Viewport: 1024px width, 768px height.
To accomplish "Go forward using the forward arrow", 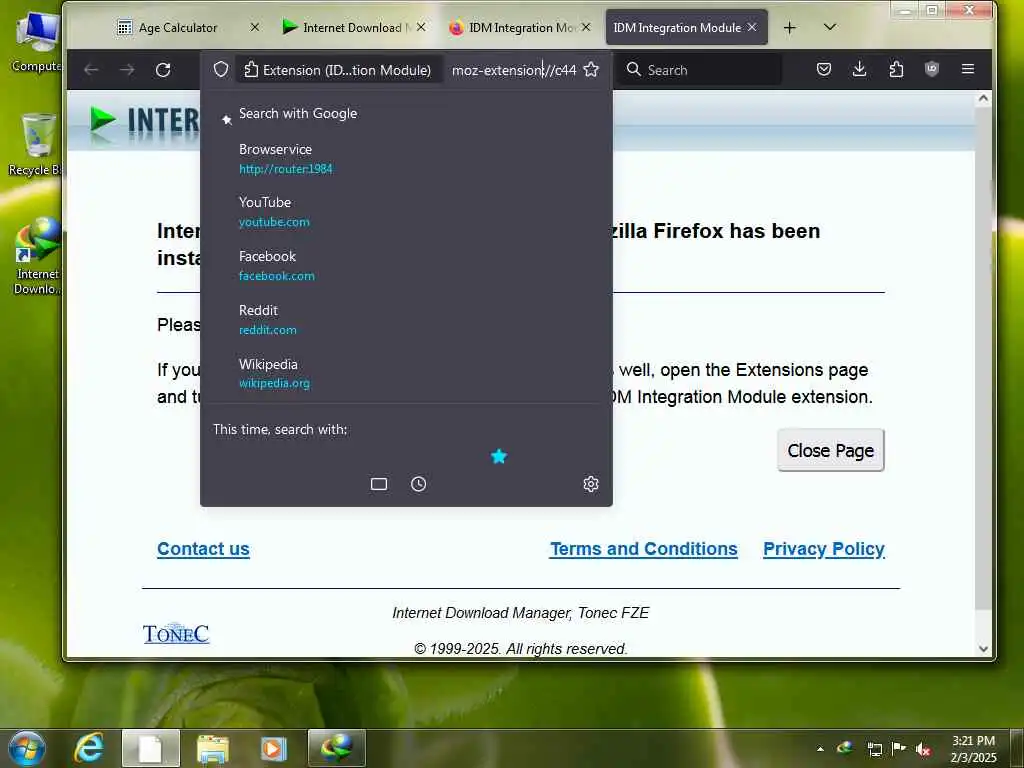I will (x=127, y=70).
